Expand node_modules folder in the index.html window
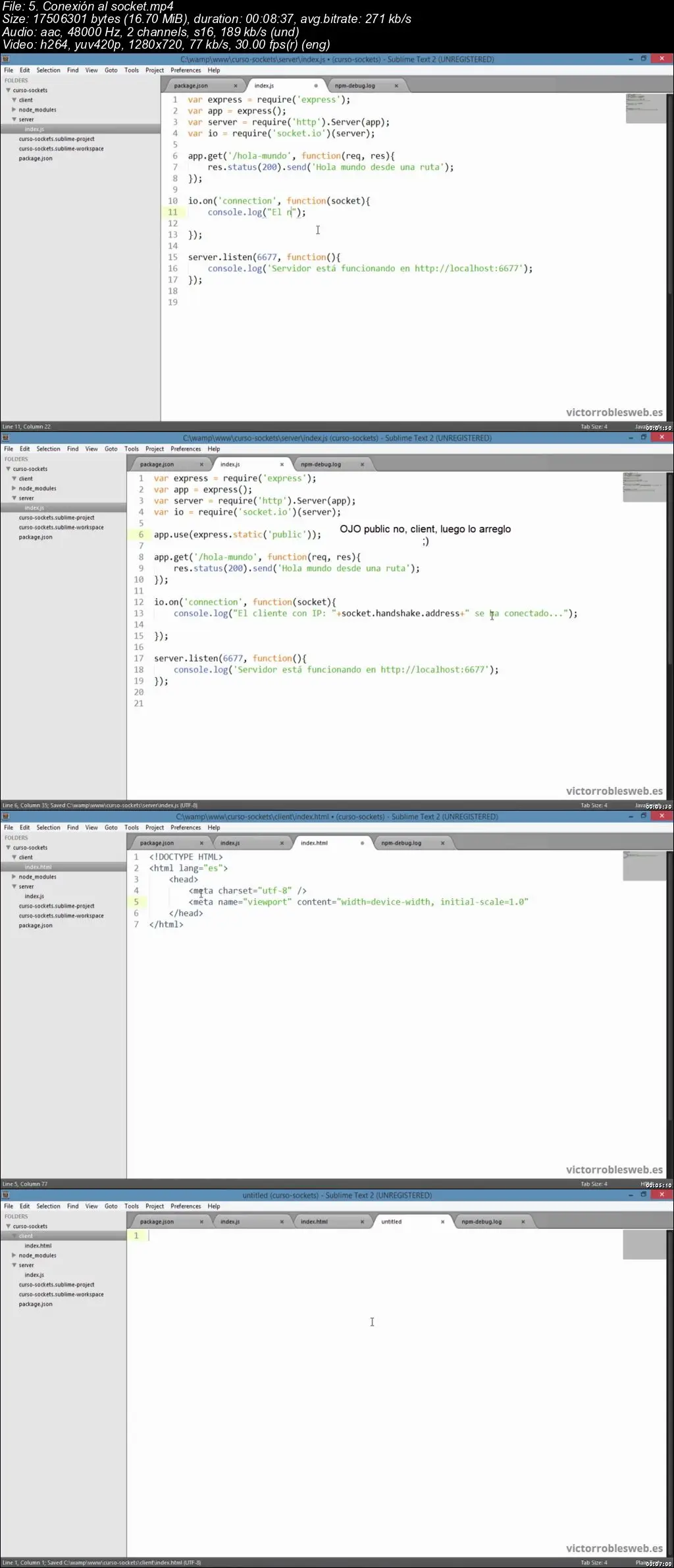Image resolution: width=674 pixels, height=1568 pixels. click(x=14, y=877)
